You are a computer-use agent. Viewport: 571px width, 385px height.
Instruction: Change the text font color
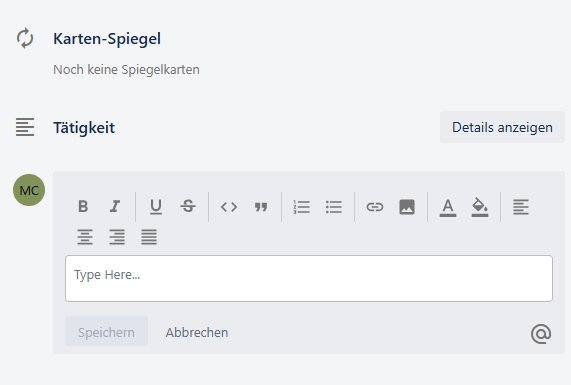(x=448, y=207)
